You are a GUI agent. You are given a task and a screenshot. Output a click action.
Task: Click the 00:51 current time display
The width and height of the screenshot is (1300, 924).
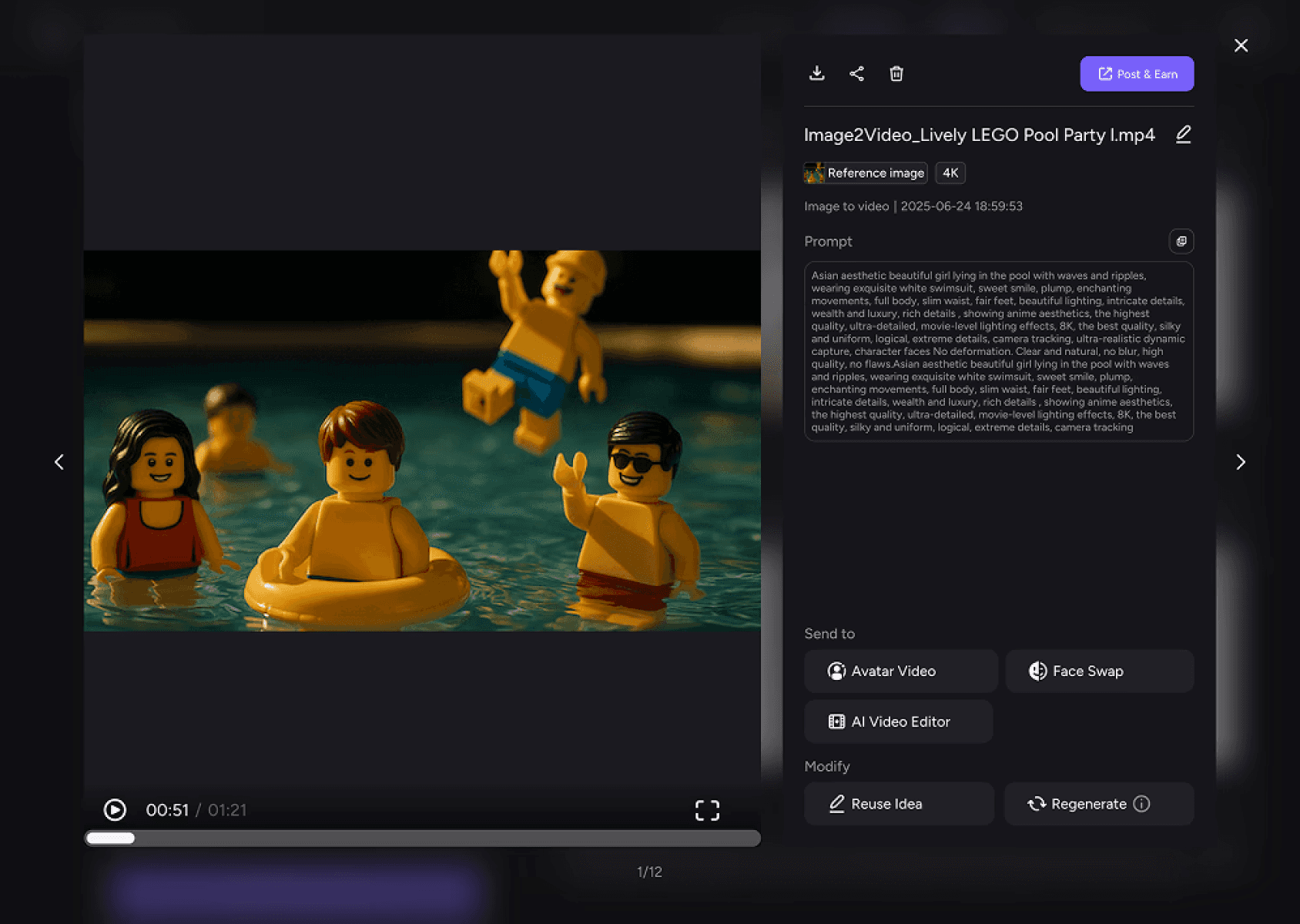tap(167, 810)
